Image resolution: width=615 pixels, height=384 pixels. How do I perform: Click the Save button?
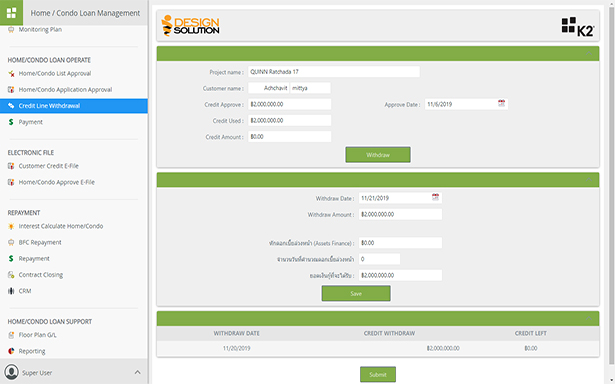pyautogui.click(x=356, y=293)
